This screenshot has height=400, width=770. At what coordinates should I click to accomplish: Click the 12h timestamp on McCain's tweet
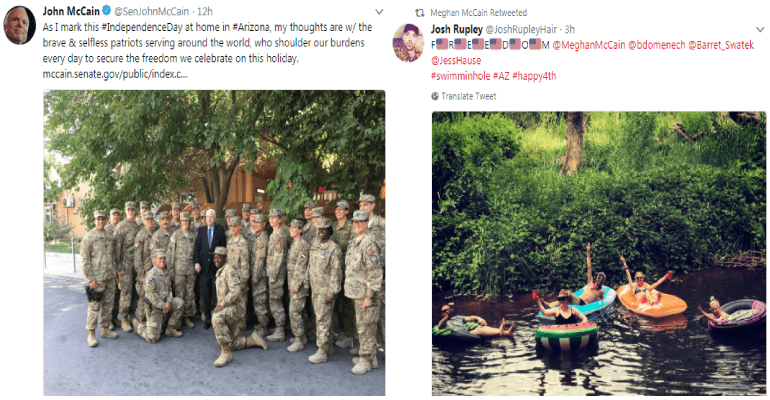tap(205, 11)
